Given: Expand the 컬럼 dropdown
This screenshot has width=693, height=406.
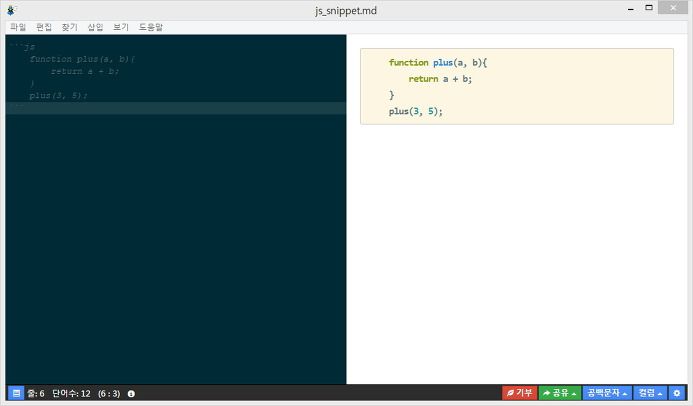Looking at the screenshot, I should [650, 393].
